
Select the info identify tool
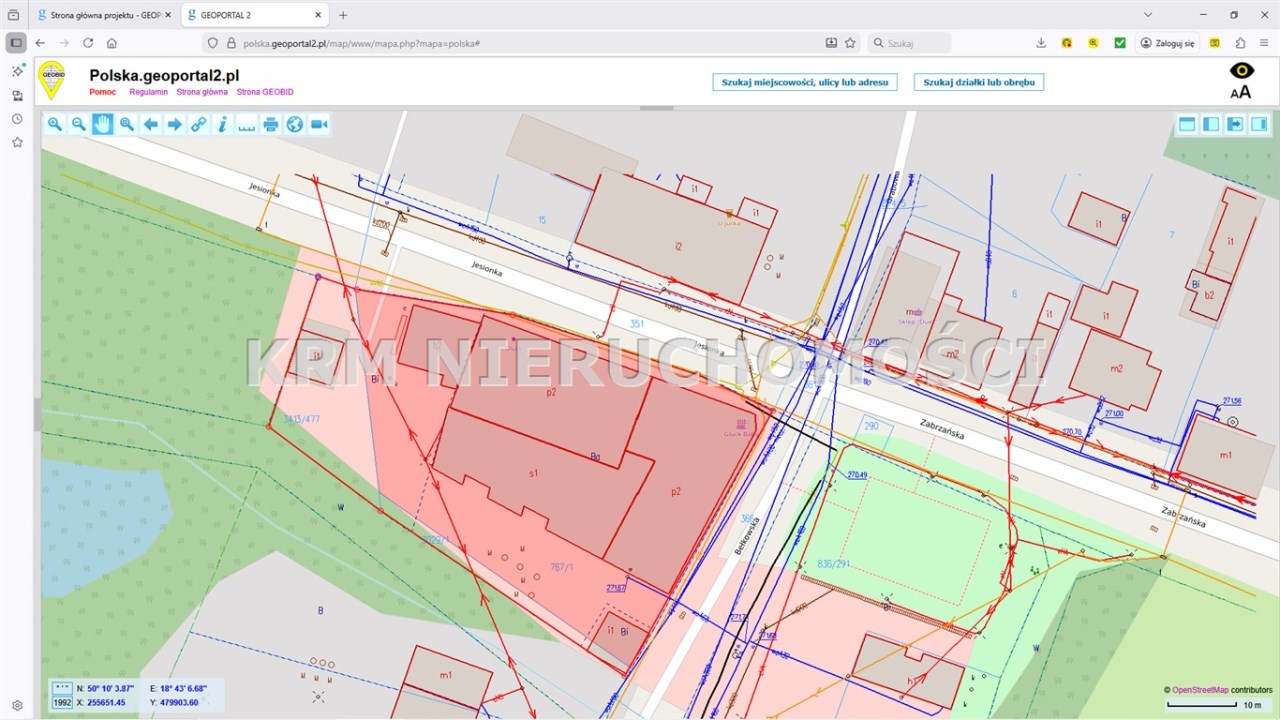[223, 124]
